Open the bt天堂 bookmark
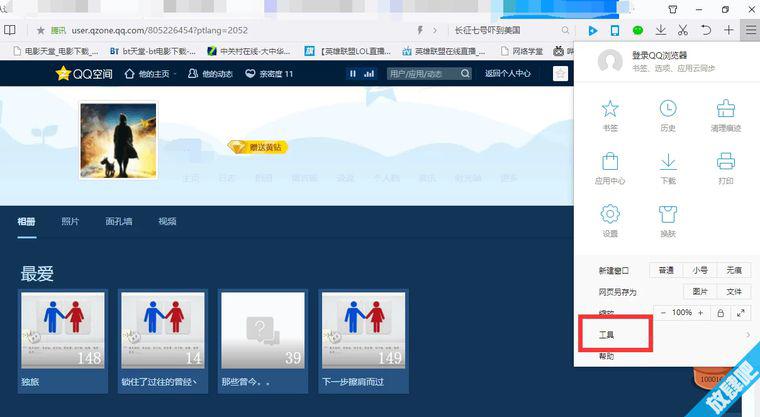 point(153,51)
